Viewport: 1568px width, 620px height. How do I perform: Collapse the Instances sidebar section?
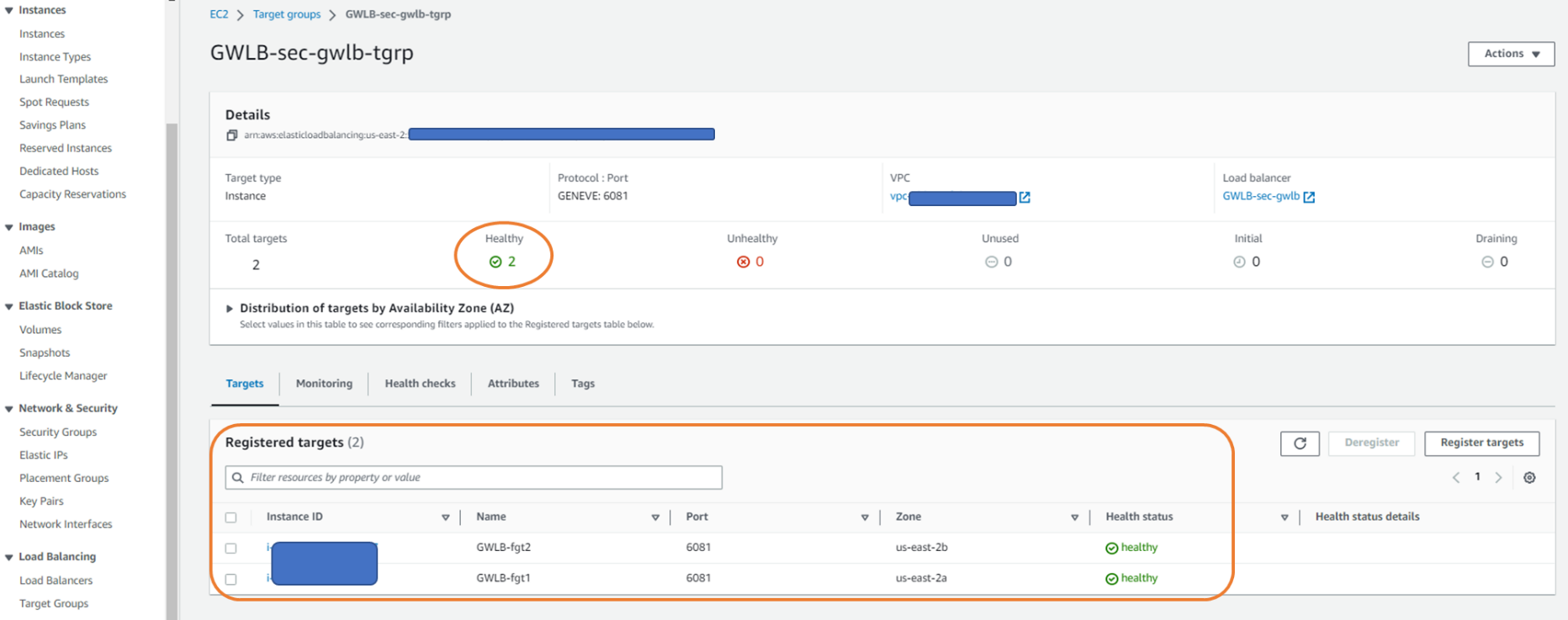[9, 11]
